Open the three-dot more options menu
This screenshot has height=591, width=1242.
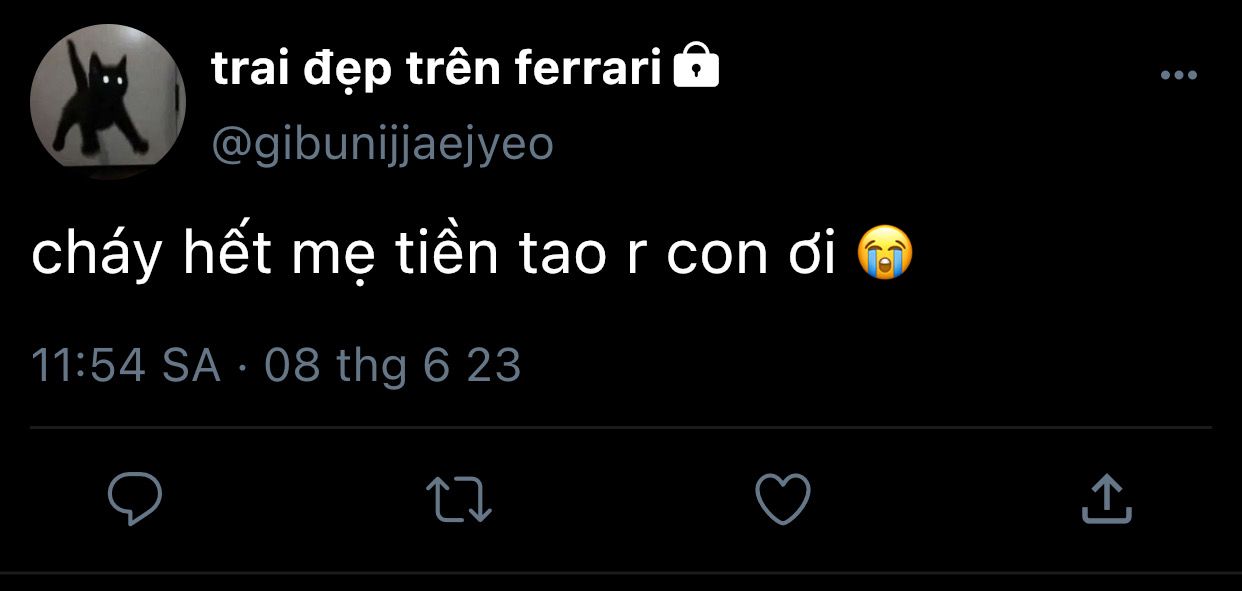coord(1178,76)
